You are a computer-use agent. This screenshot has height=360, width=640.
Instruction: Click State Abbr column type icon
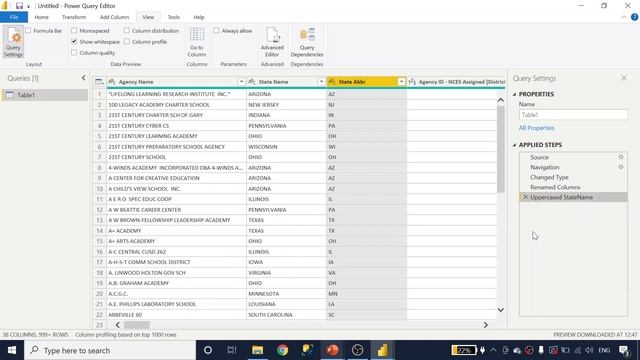[332, 82]
